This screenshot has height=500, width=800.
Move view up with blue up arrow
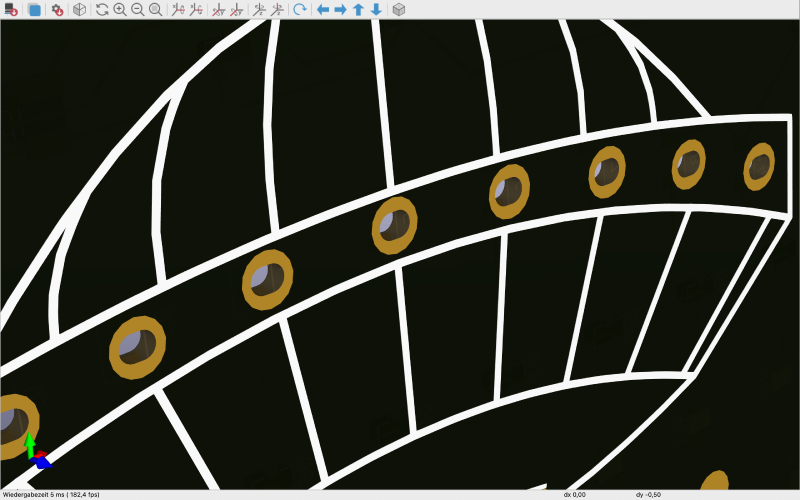click(x=358, y=9)
